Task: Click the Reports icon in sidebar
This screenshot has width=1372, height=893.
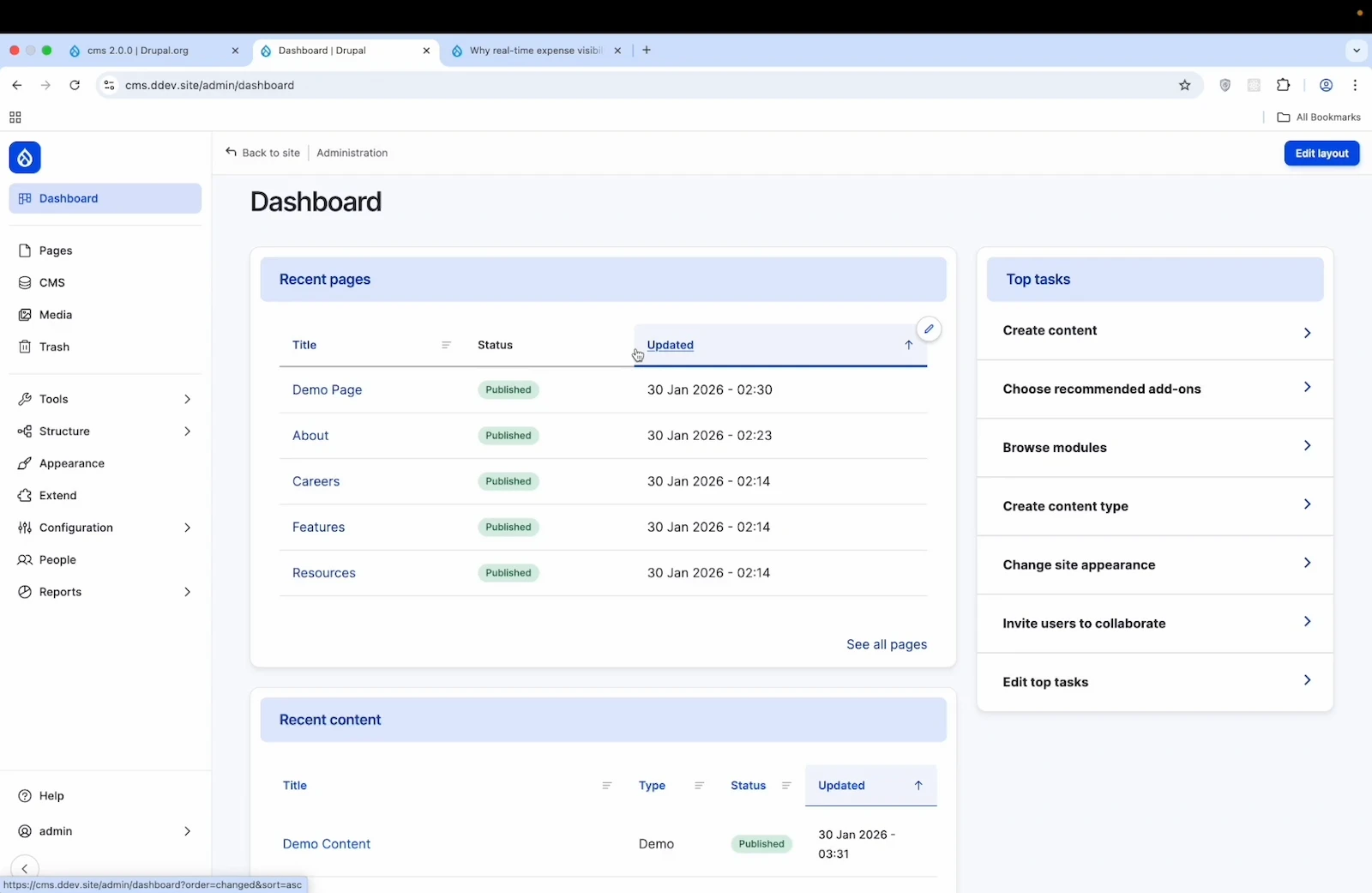Action: tap(25, 592)
